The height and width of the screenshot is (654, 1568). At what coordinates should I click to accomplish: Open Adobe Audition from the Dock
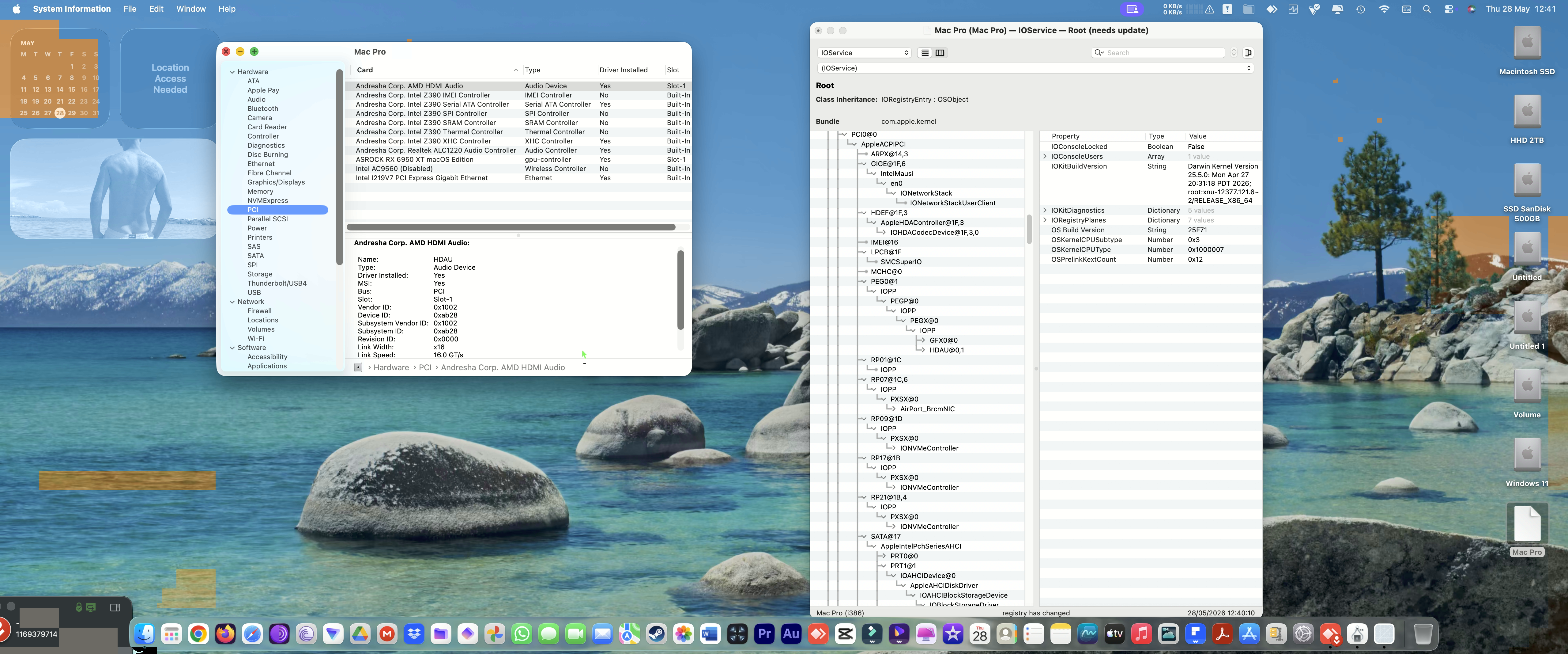point(791,634)
